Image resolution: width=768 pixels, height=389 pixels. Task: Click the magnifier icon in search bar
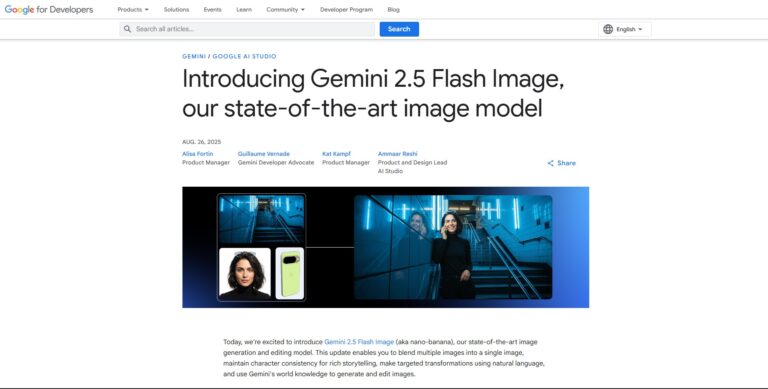pos(127,29)
